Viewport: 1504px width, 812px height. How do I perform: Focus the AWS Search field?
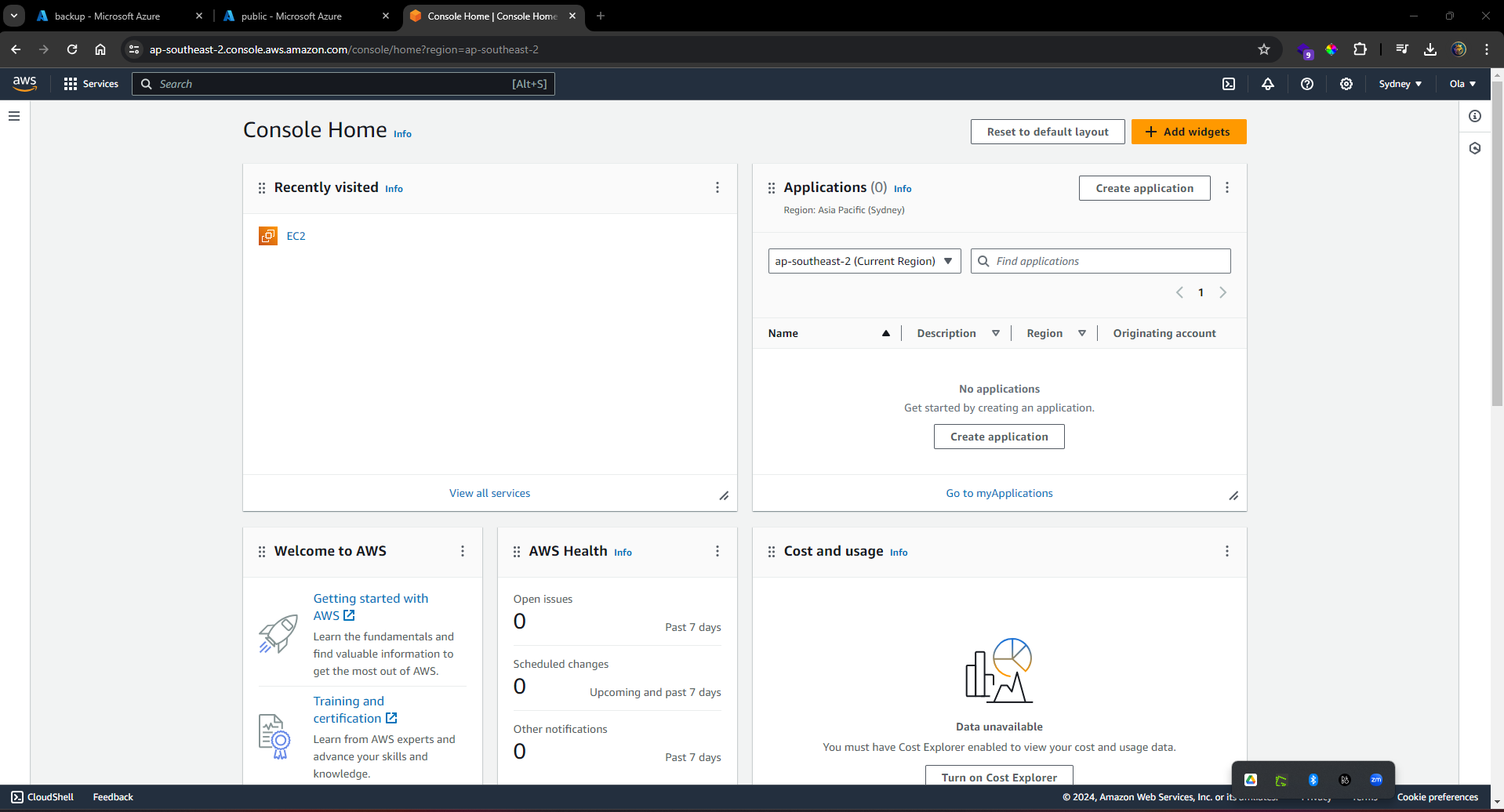(343, 84)
